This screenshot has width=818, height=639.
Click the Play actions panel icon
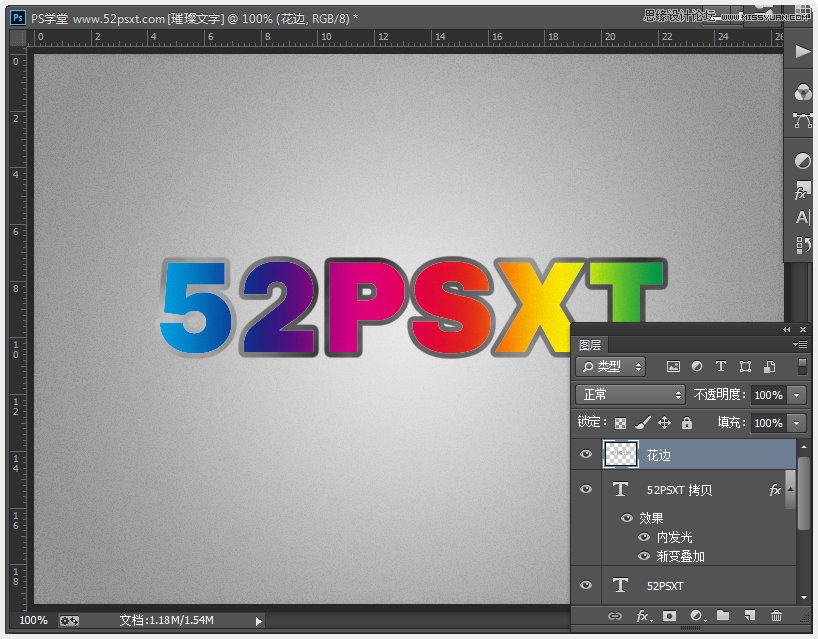tap(802, 51)
